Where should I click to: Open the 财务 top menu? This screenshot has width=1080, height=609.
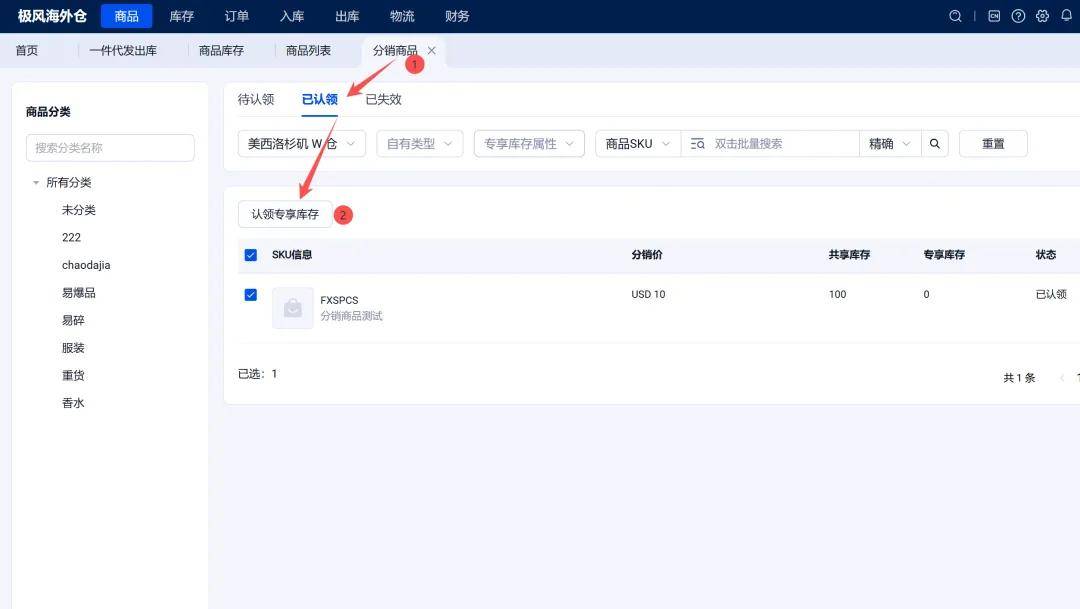pos(457,16)
